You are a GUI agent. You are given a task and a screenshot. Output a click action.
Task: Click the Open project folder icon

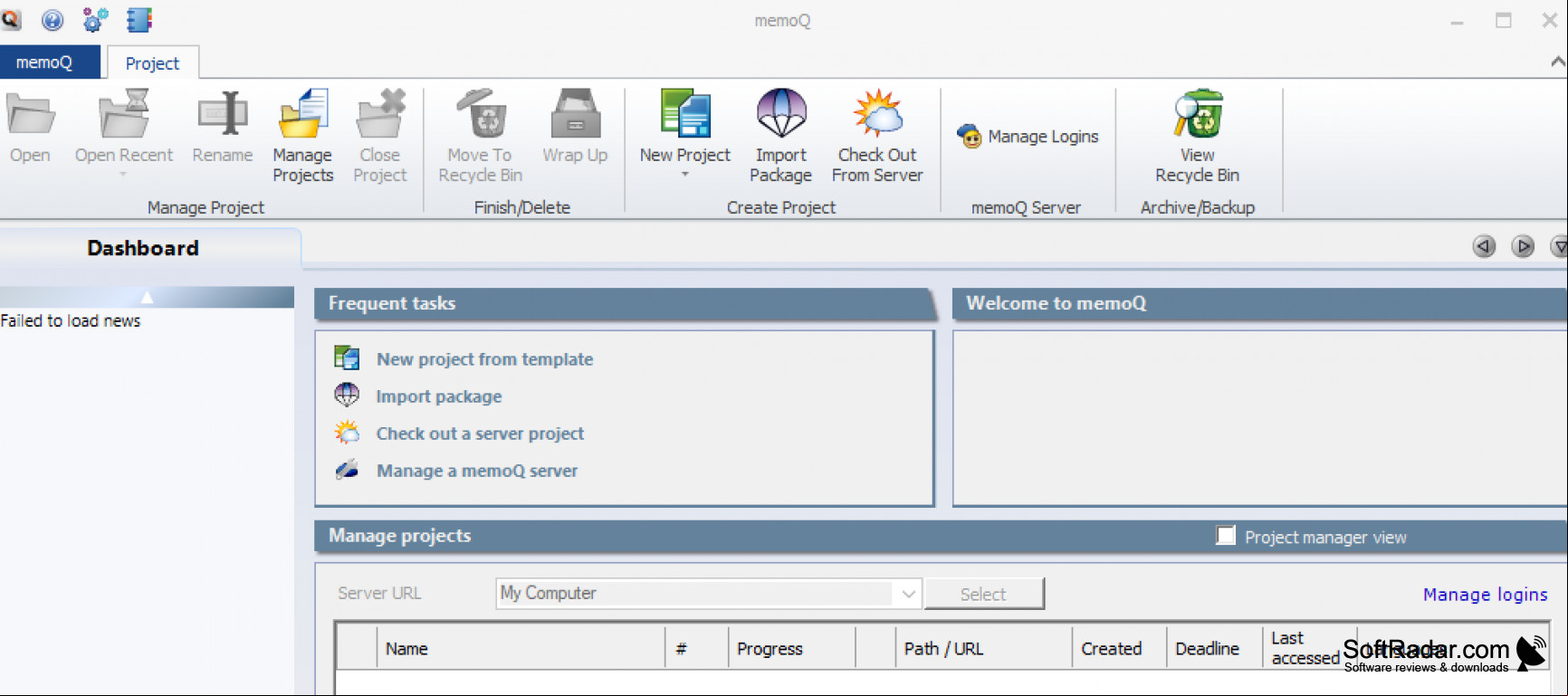coord(30,115)
